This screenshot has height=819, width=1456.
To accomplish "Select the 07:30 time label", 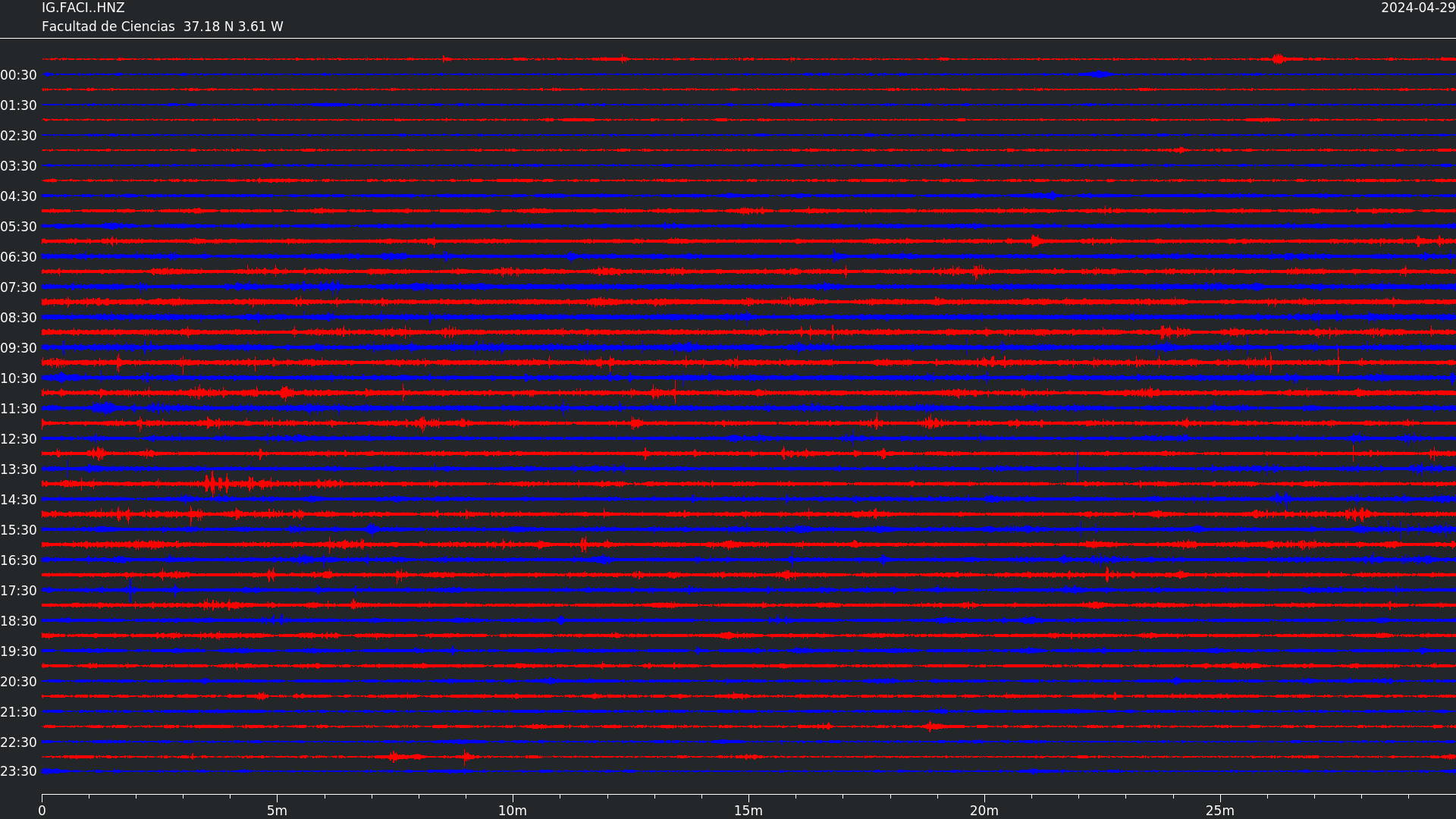I will (19, 287).
